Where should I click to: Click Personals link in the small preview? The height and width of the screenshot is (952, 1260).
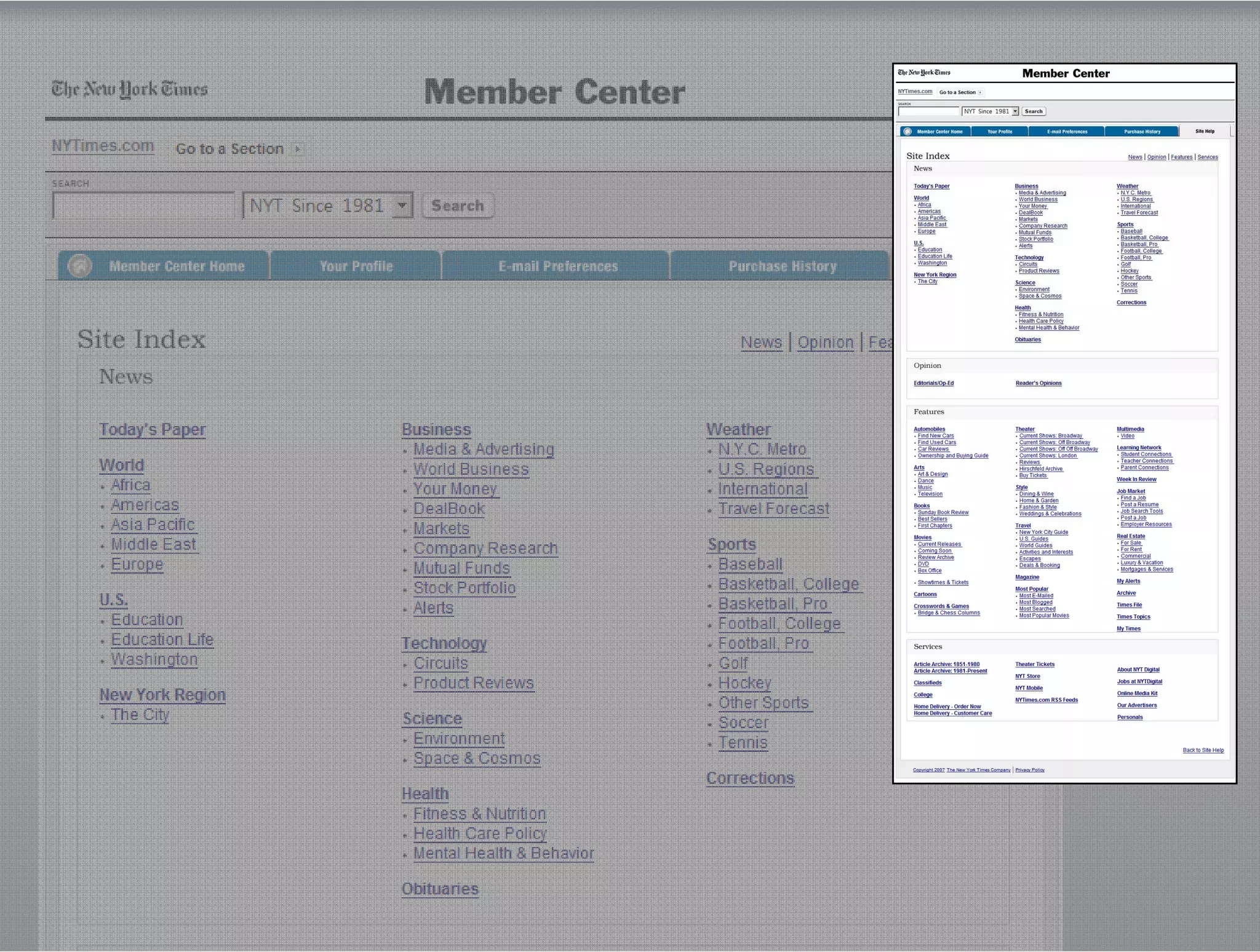coord(1130,717)
